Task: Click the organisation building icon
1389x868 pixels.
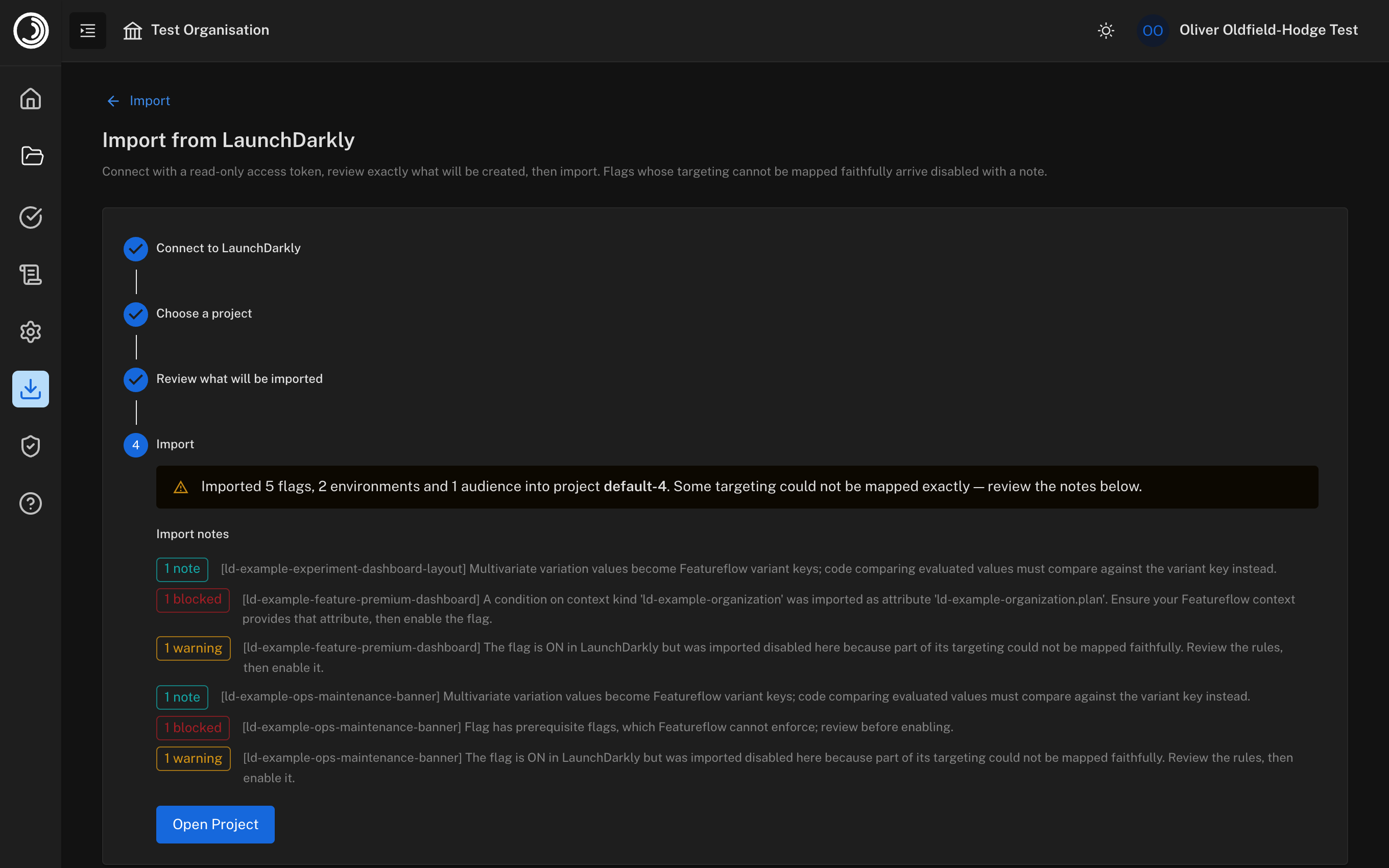Action: click(x=133, y=31)
